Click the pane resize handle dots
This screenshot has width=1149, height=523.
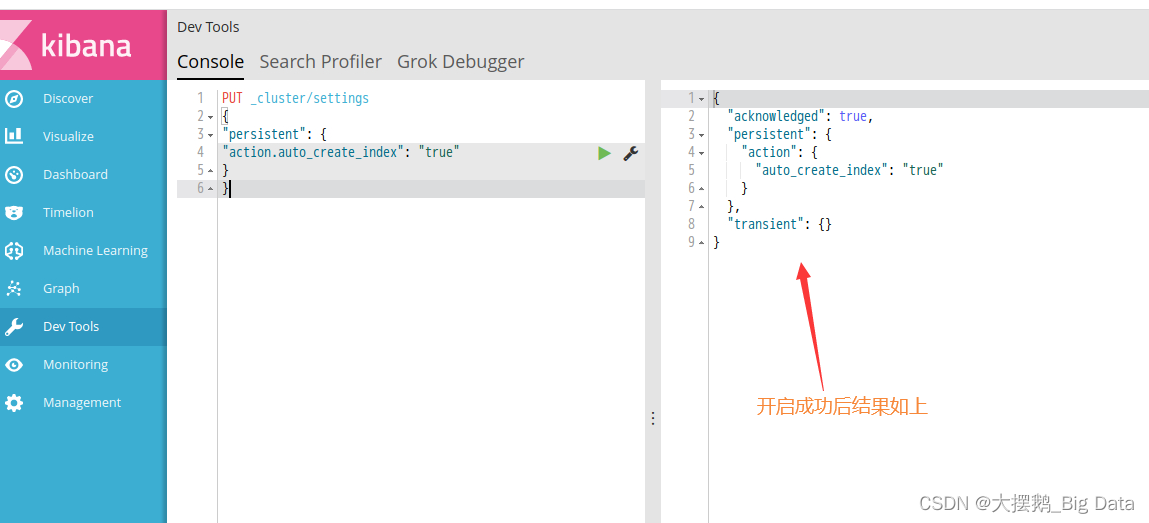click(x=653, y=418)
